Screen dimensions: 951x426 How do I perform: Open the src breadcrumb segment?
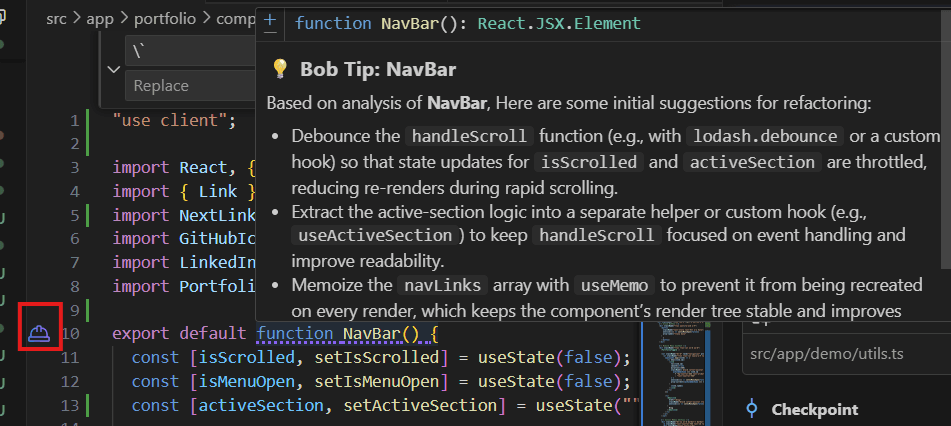tap(57, 19)
